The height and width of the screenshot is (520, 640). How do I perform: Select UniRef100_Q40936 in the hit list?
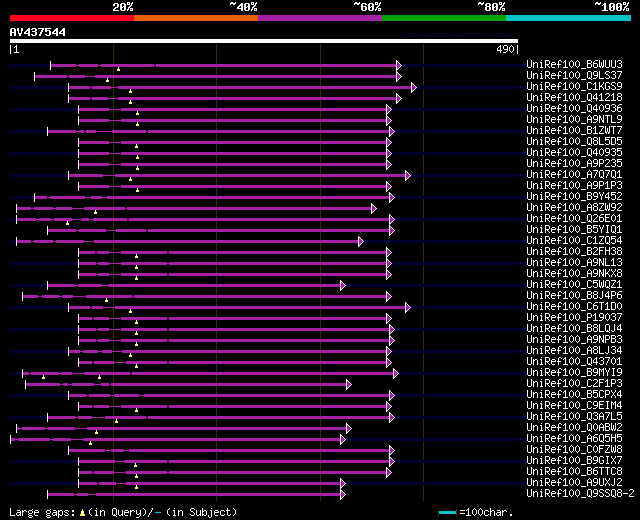pyautogui.click(x=574, y=109)
